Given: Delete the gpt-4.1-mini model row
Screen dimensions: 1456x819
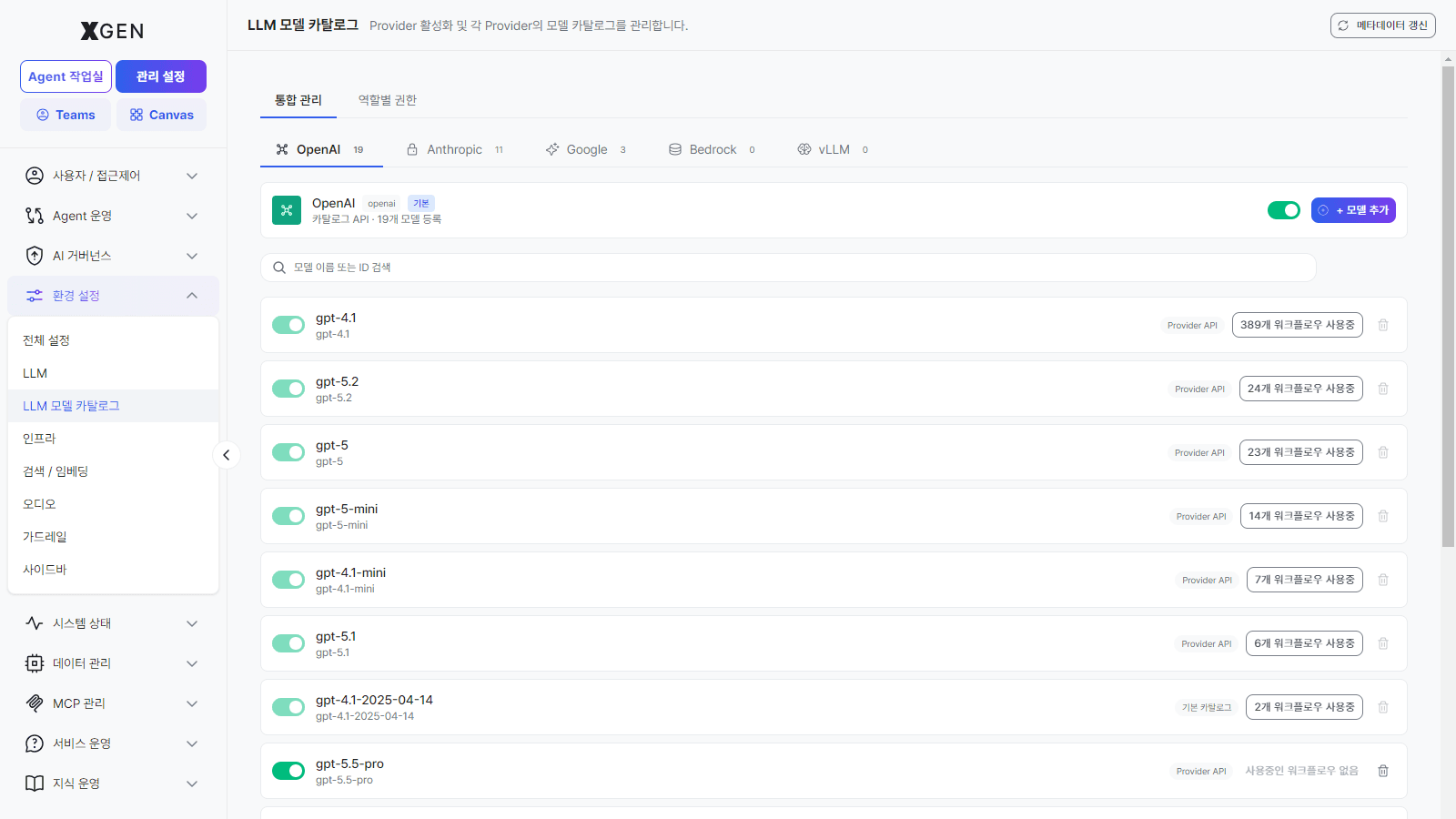Looking at the screenshot, I should tap(1383, 580).
